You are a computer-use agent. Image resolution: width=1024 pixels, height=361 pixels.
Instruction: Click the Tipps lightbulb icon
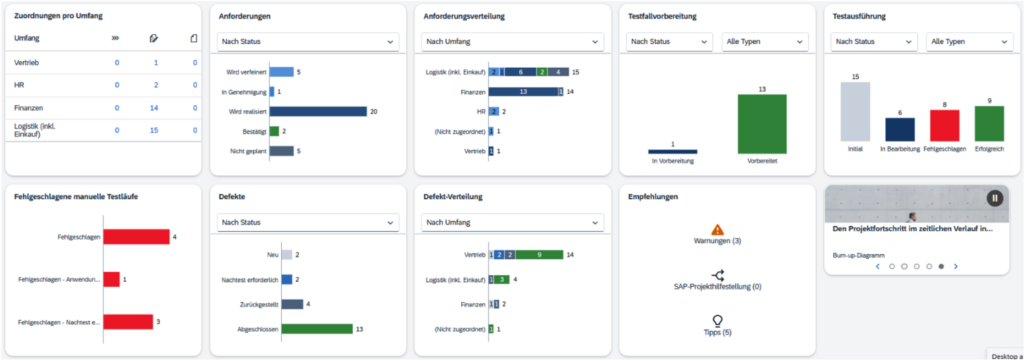click(717, 321)
